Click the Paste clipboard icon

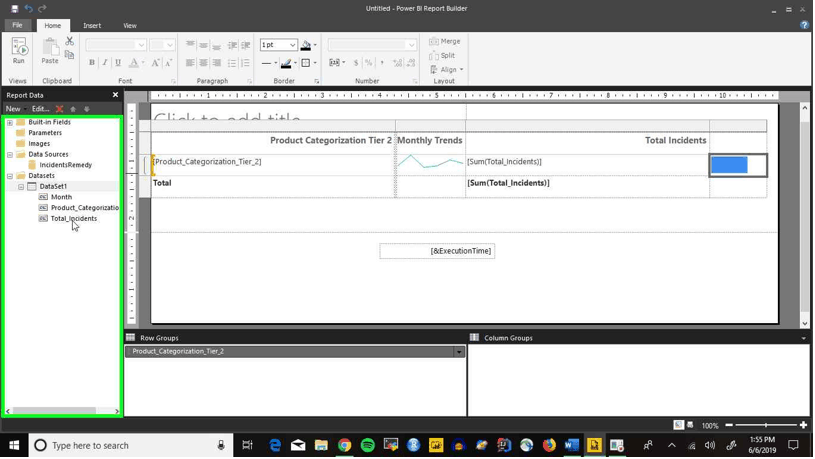[x=50, y=51]
